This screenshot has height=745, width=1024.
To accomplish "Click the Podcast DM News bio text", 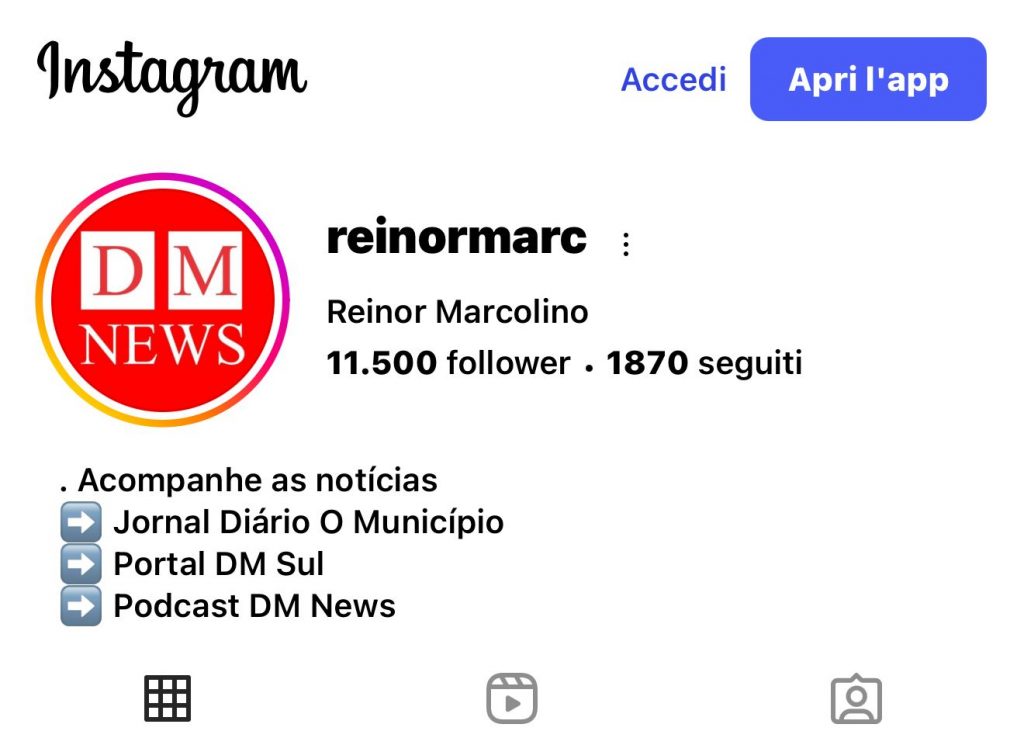I will [x=254, y=605].
